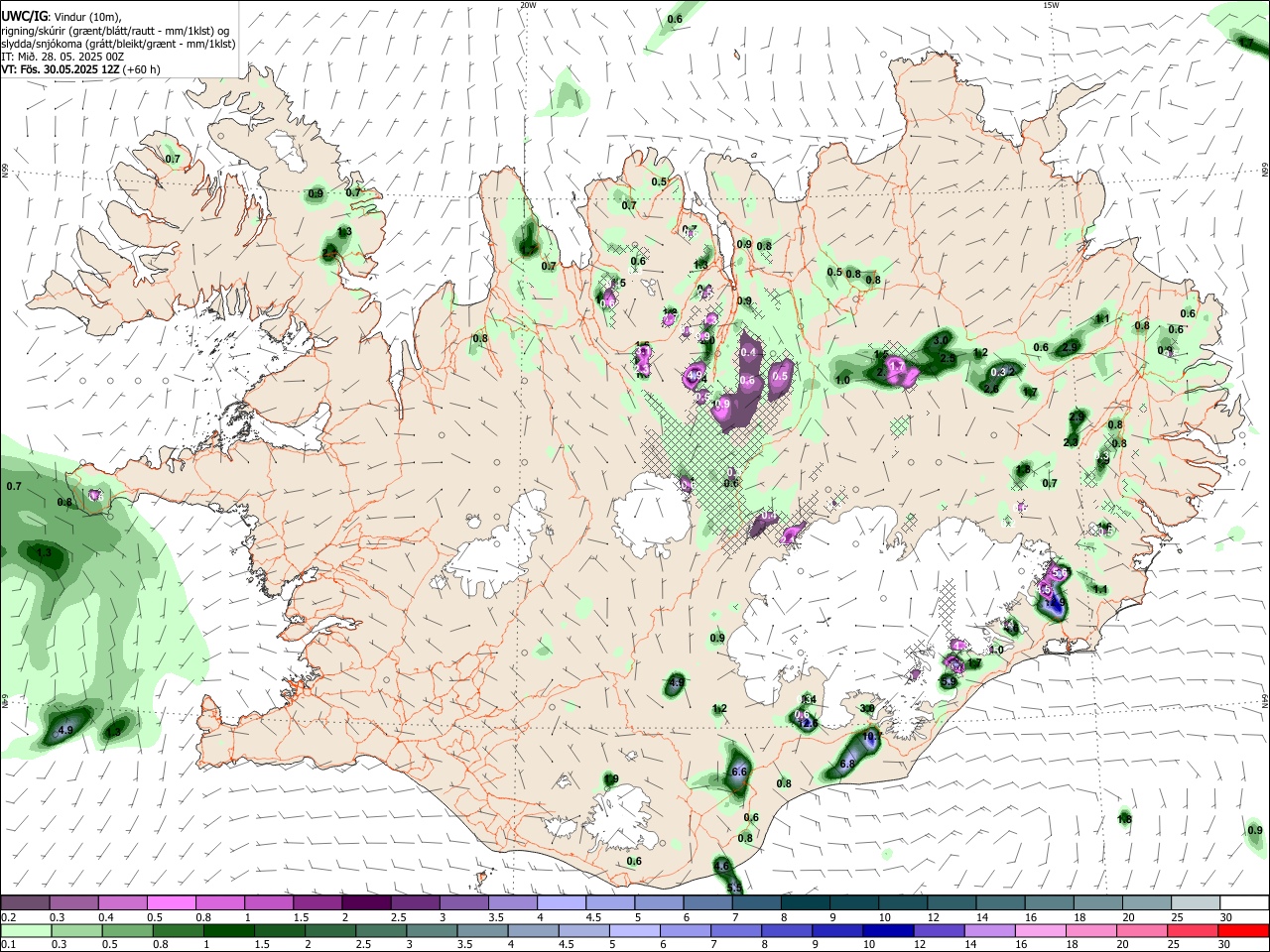Screen dimensions: 1270x952
Task: Click the '(+60 h)' forecast offset text
Action: [142, 69]
